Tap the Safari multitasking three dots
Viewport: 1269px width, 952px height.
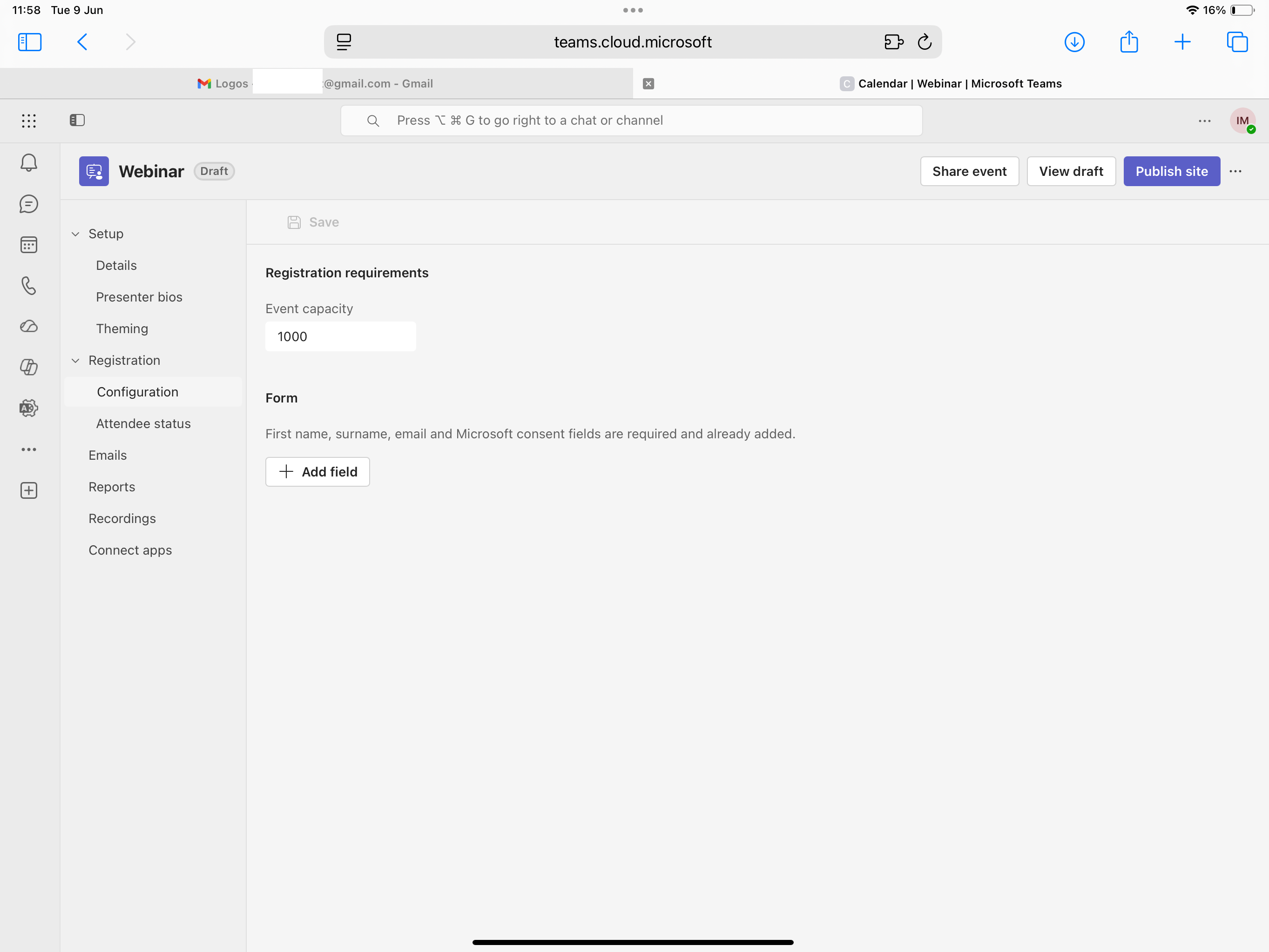(633, 10)
